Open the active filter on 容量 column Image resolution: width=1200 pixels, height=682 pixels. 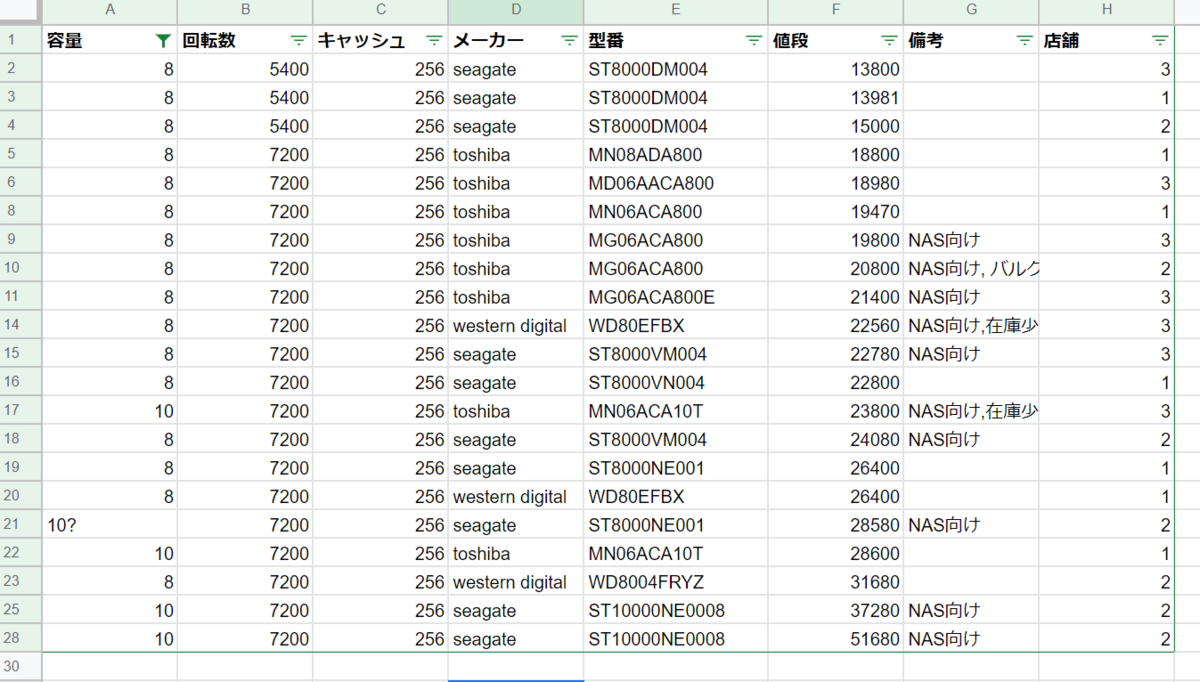[163, 41]
